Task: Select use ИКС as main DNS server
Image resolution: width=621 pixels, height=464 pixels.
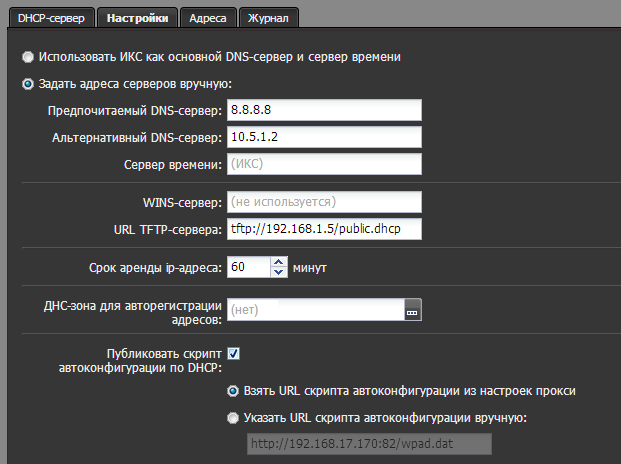Action: tap(27, 57)
